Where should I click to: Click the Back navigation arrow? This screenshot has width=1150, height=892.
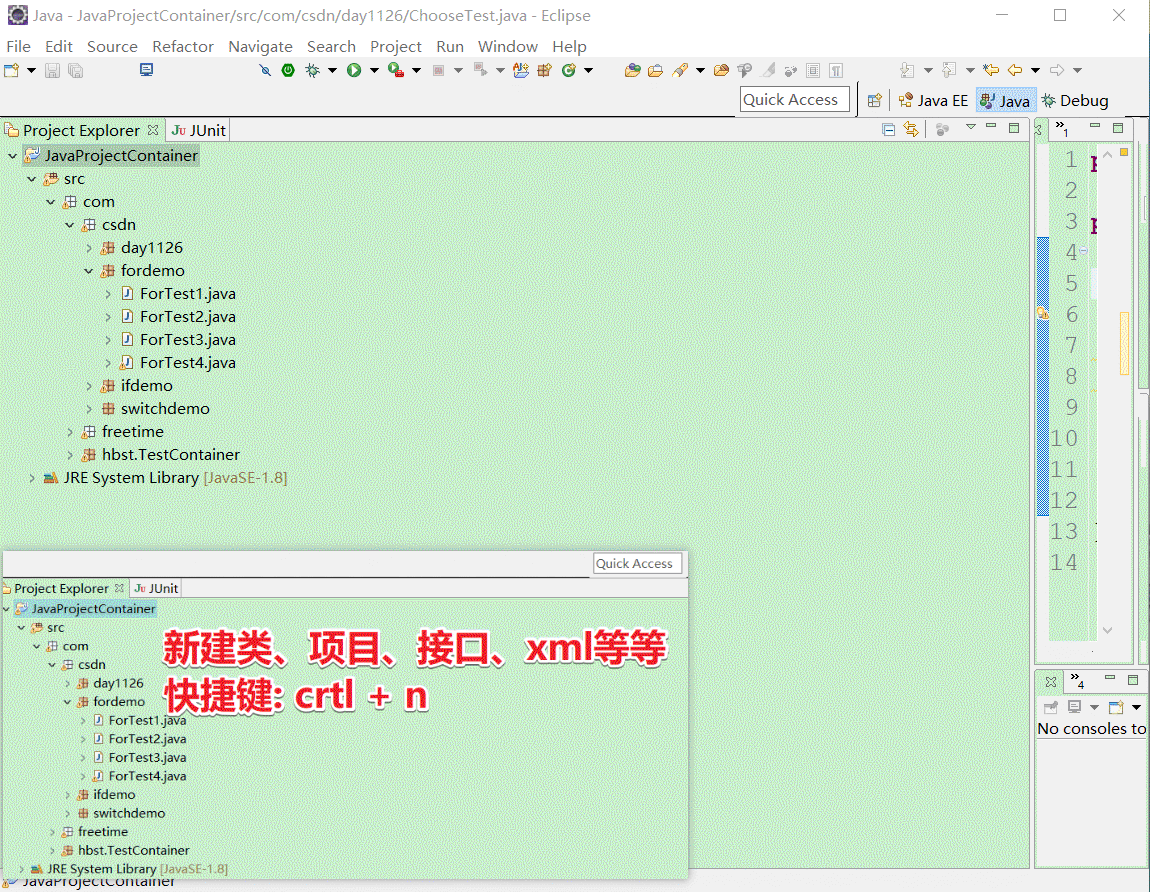coord(1015,70)
